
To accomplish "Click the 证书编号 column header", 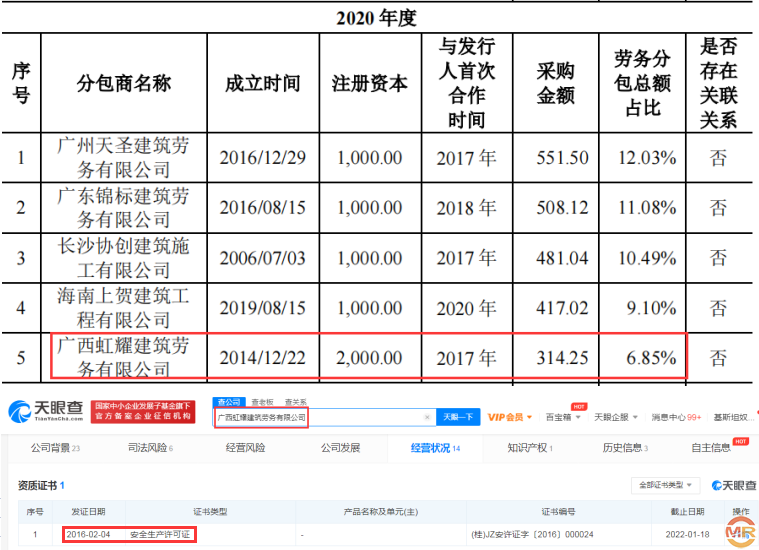I will [x=558, y=512].
